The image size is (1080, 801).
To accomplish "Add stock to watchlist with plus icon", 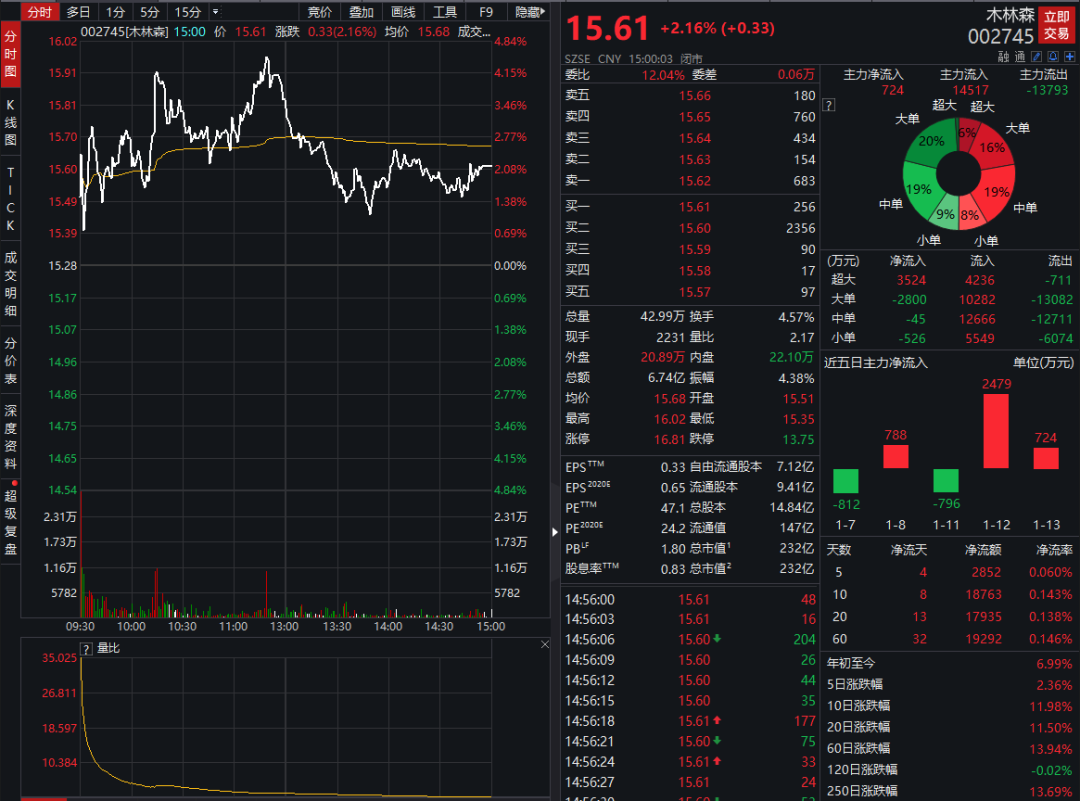I will 1069,57.
